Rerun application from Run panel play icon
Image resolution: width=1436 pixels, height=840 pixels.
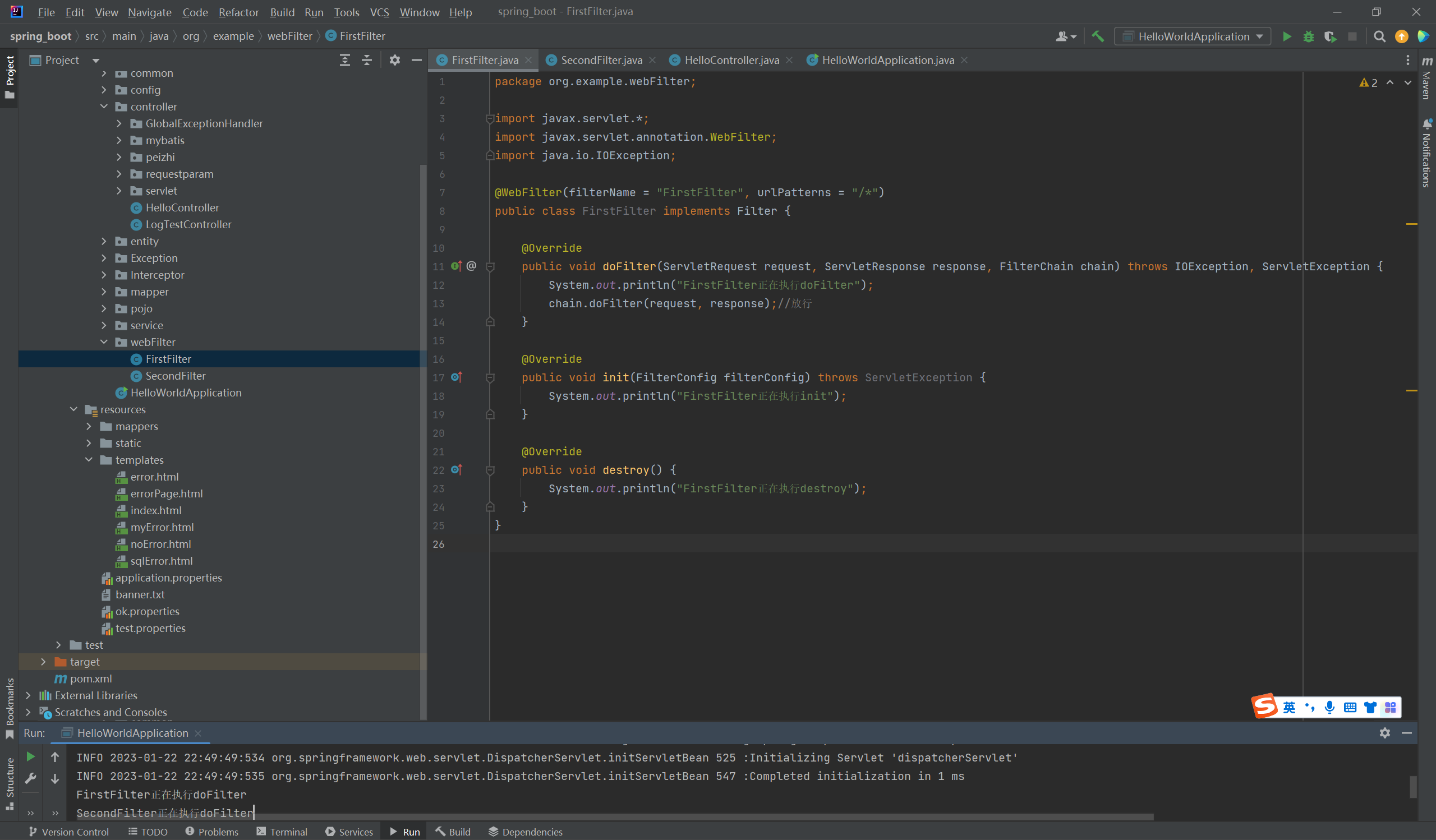click(x=31, y=756)
